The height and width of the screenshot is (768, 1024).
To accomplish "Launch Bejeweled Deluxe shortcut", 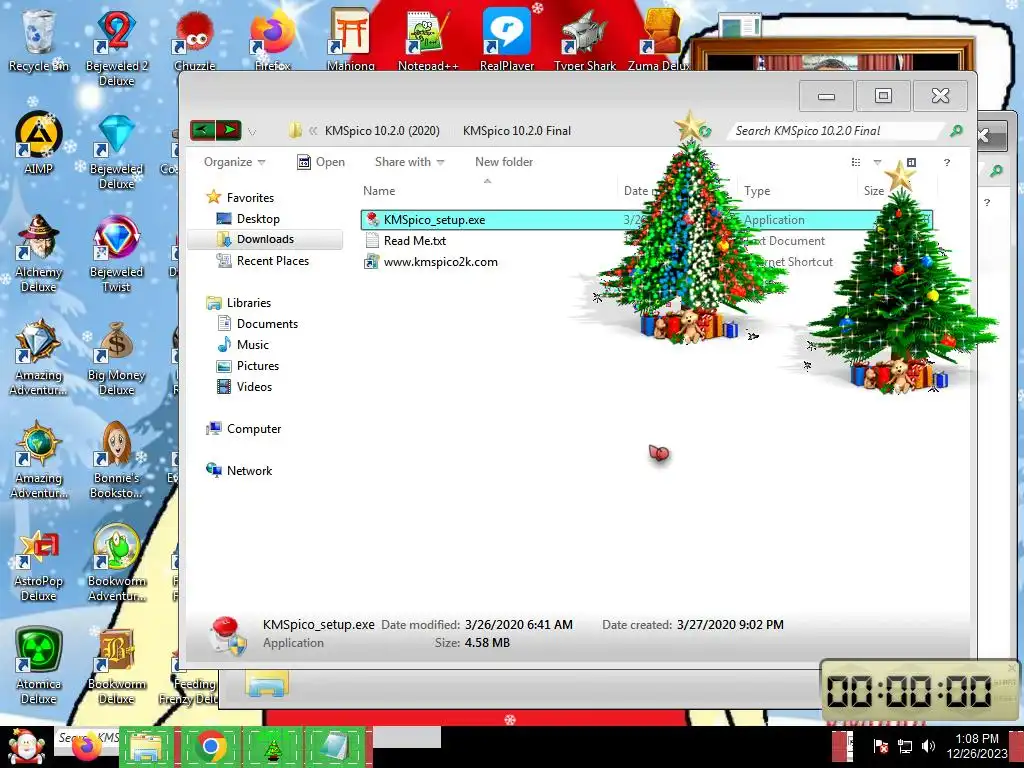I will click(116, 152).
